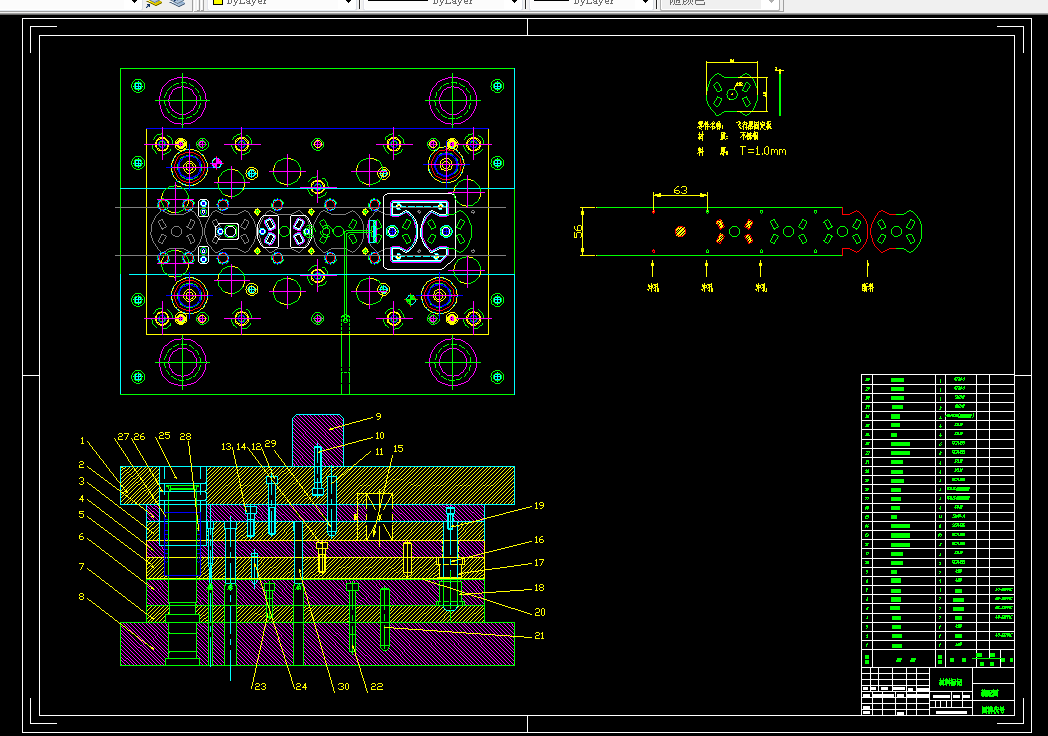This screenshot has height=736, width=1048.
Task: Select part callout number 1
Action: tap(82, 441)
